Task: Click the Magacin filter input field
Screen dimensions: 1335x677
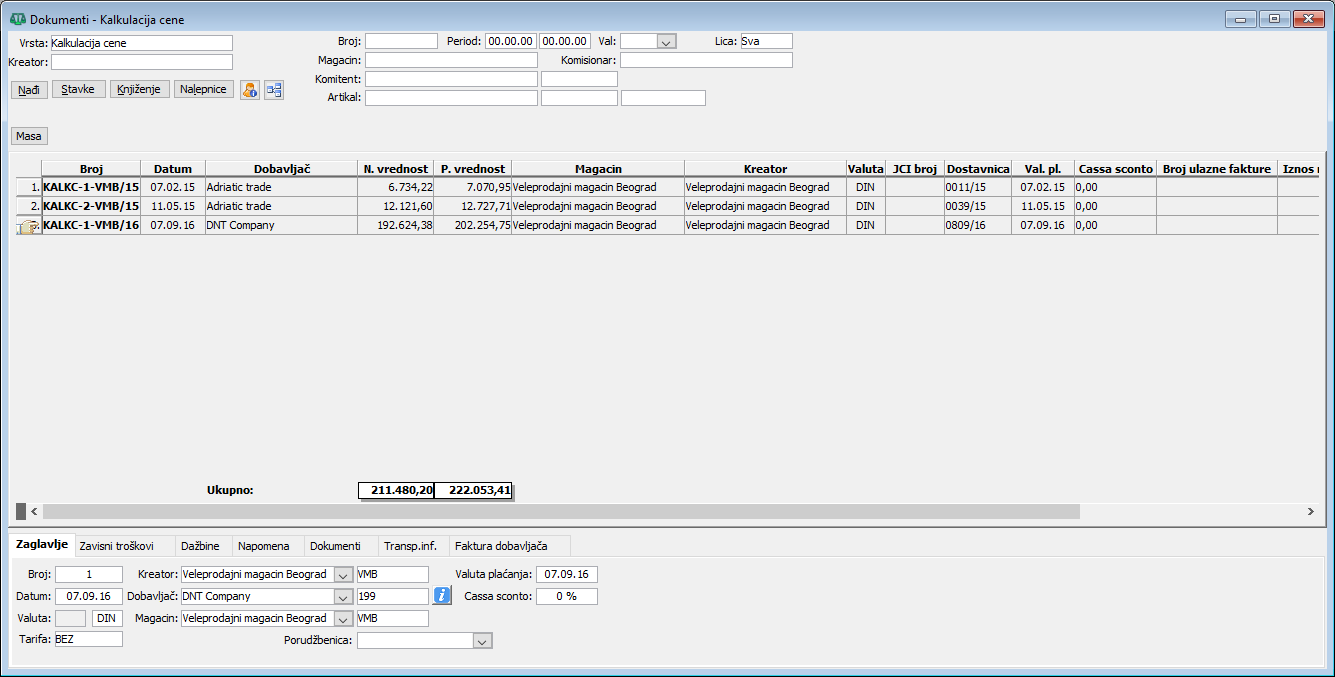Action: click(x=451, y=60)
